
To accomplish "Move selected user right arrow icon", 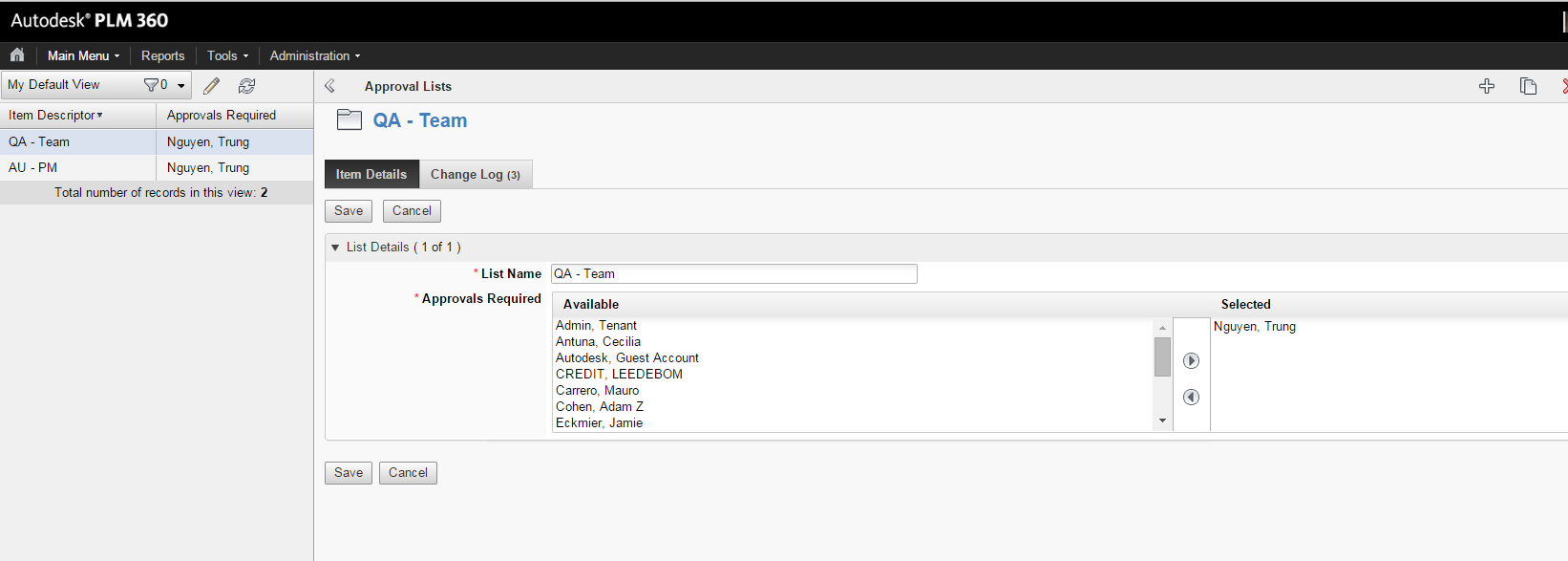I will (x=1191, y=360).
